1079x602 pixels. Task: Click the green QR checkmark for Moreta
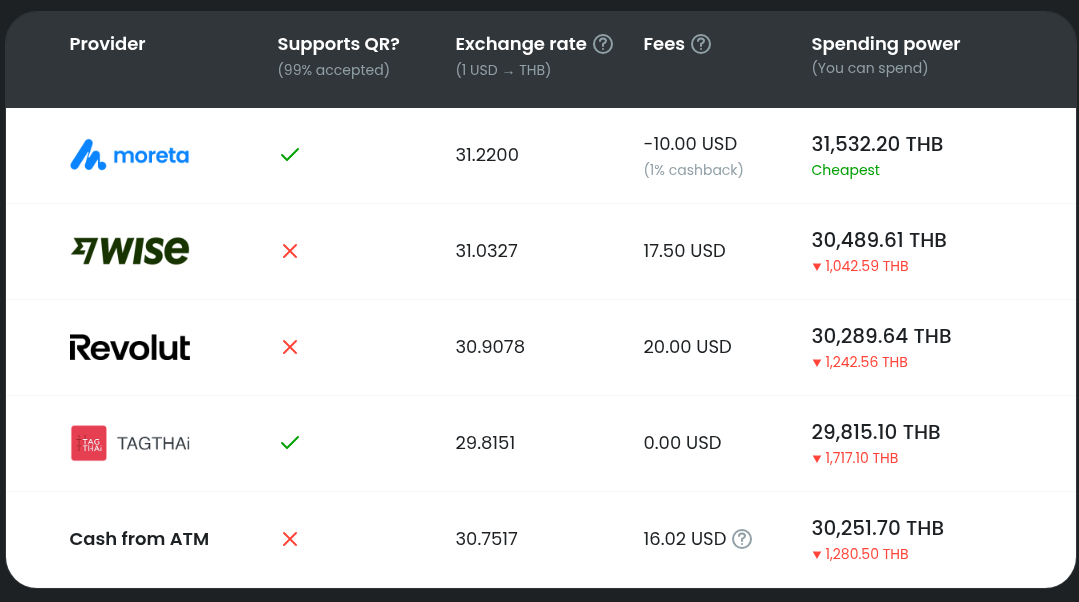click(290, 155)
